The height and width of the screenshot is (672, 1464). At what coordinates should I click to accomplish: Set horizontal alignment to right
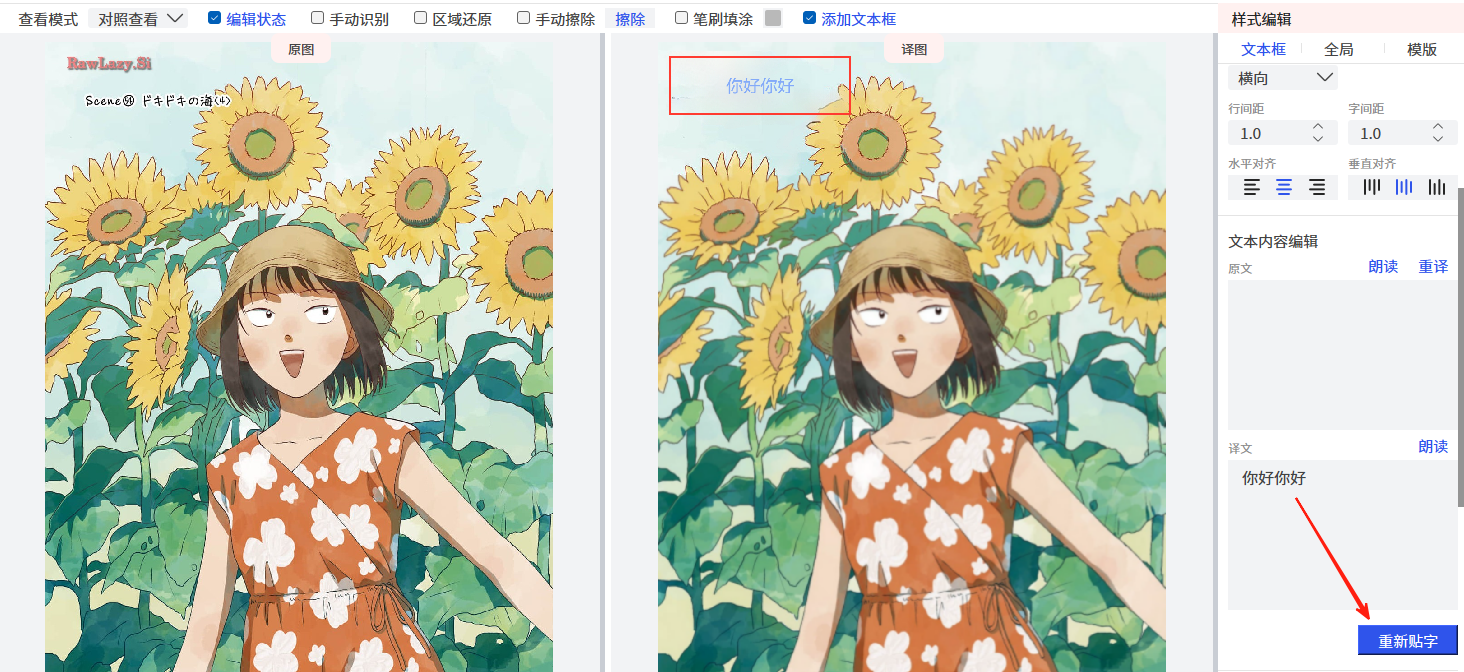point(1317,187)
